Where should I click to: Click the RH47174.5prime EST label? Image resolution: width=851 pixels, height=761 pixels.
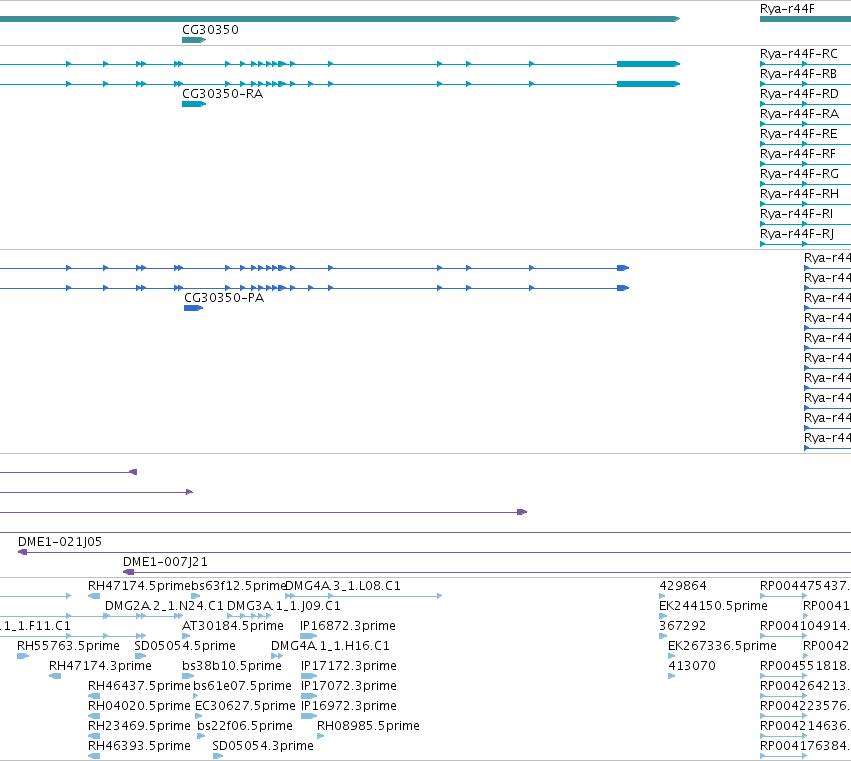coord(139,586)
